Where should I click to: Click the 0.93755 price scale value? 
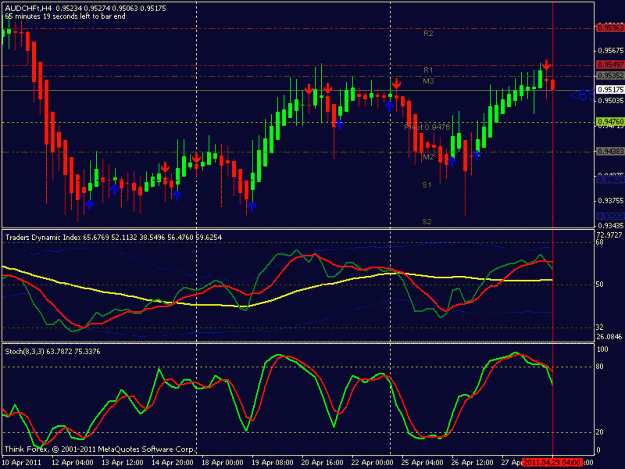610,200
